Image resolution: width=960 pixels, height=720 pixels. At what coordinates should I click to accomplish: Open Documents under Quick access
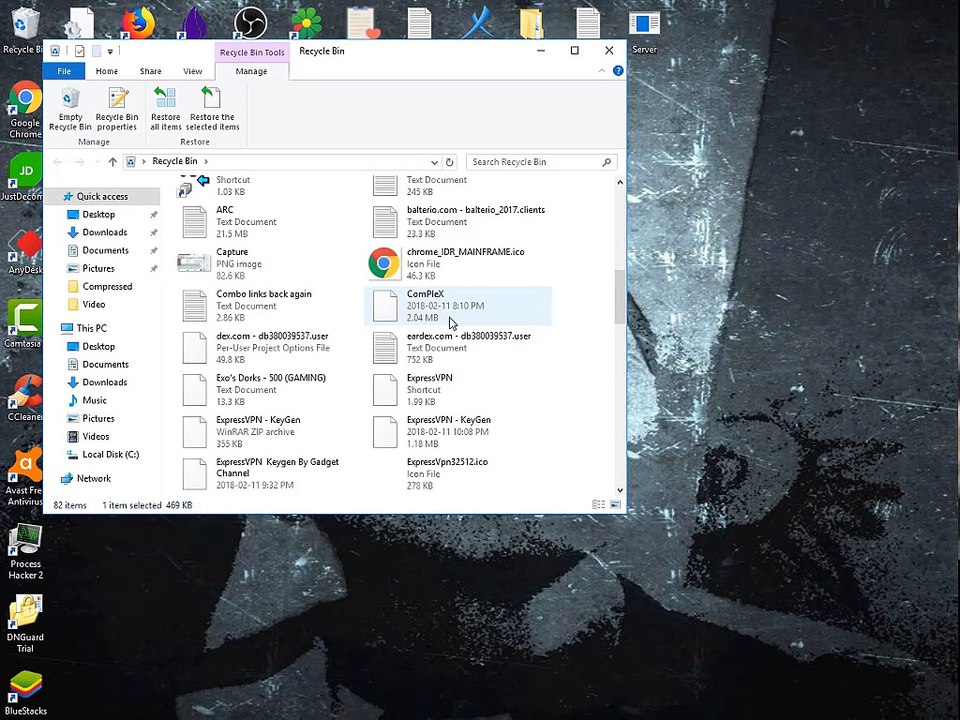click(x=105, y=250)
